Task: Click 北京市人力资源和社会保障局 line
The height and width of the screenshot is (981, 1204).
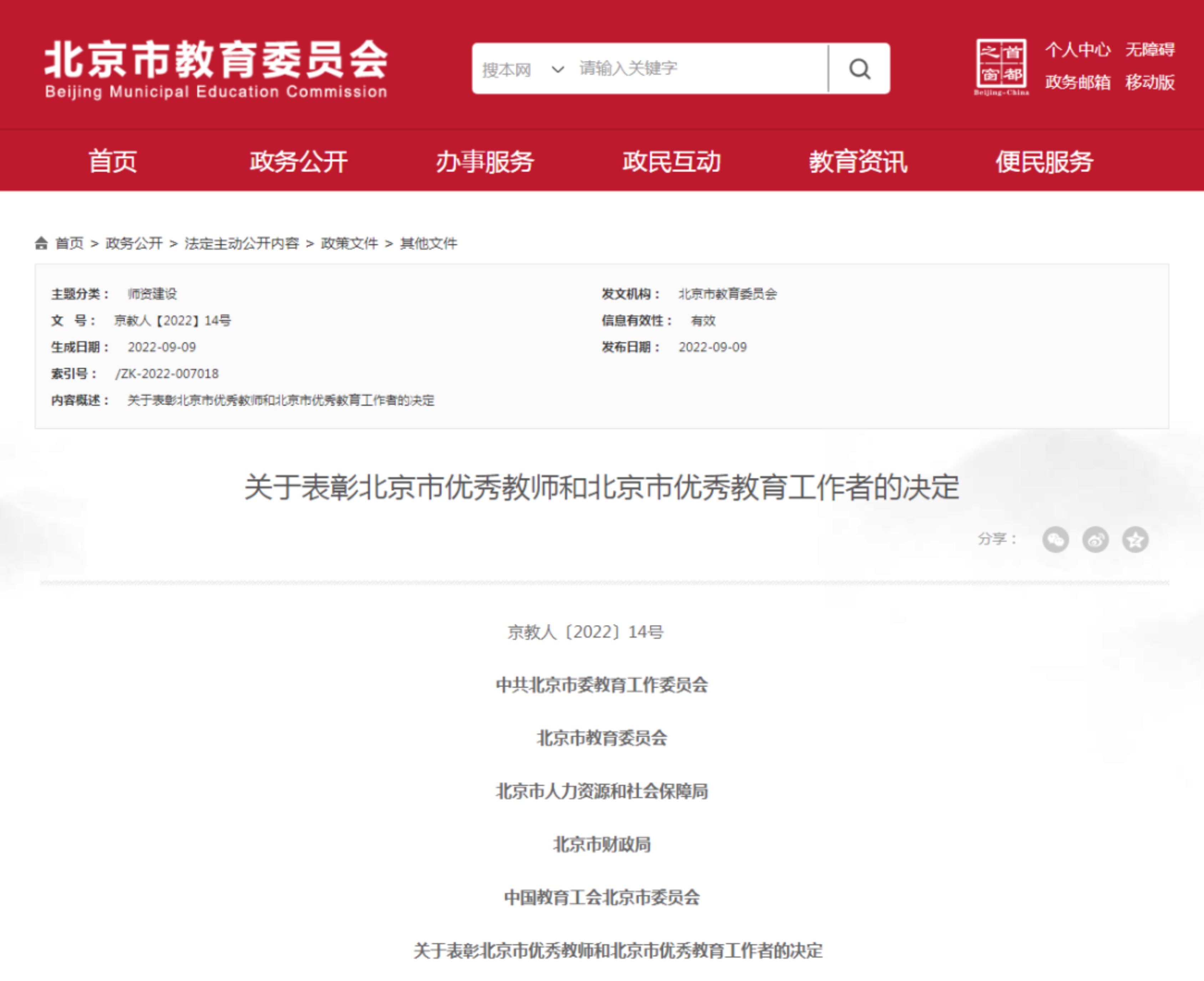Action: pyautogui.click(x=602, y=791)
